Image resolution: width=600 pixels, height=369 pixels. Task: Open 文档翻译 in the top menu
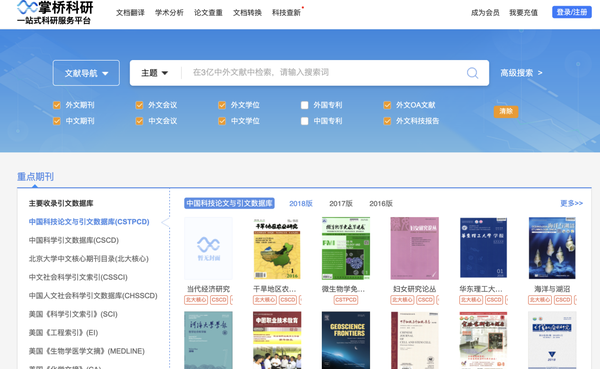pos(130,13)
